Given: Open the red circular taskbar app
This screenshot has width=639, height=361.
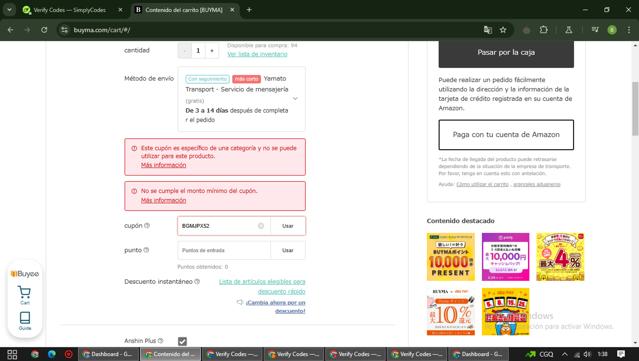Looking at the screenshot, I should [69, 354].
